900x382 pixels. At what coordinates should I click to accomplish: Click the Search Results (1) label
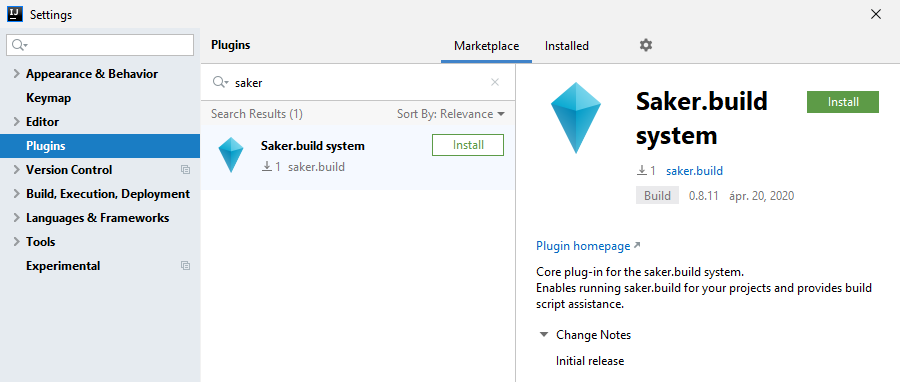coord(257,114)
